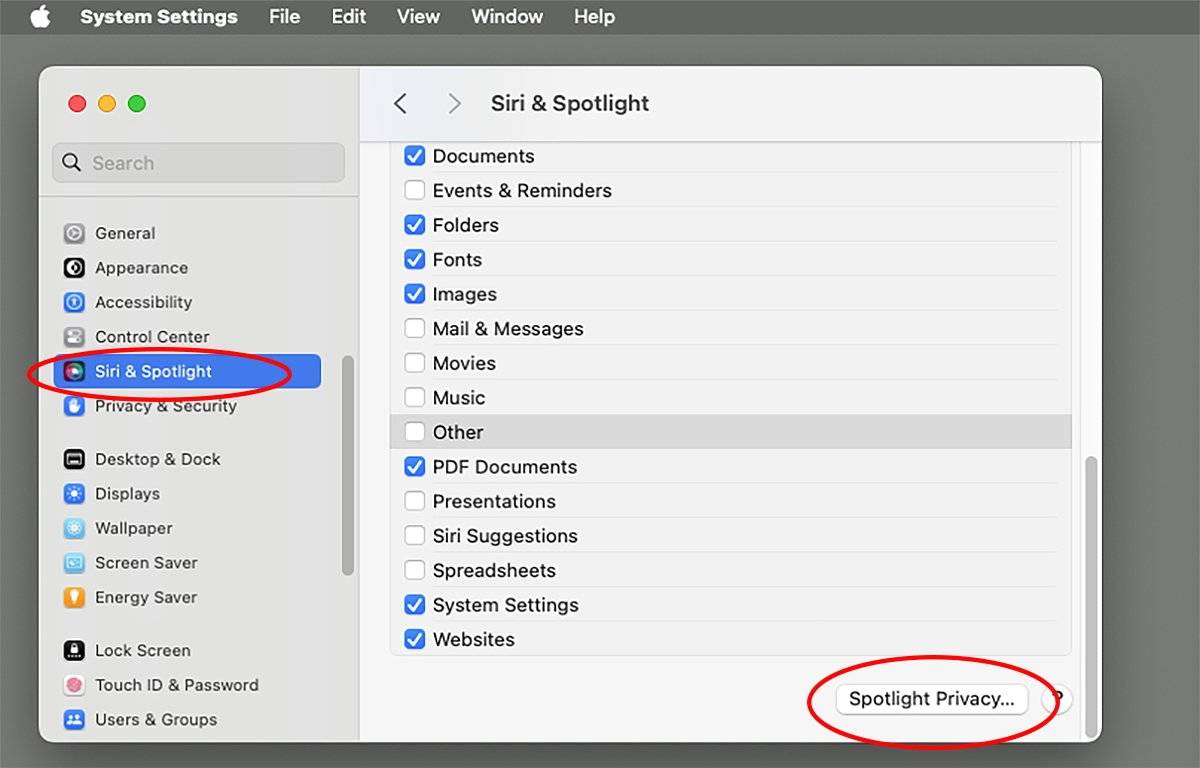Image resolution: width=1200 pixels, height=768 pixels.
Task: Enable Siri Suggestions checkbox
Action: pos(414,536)
